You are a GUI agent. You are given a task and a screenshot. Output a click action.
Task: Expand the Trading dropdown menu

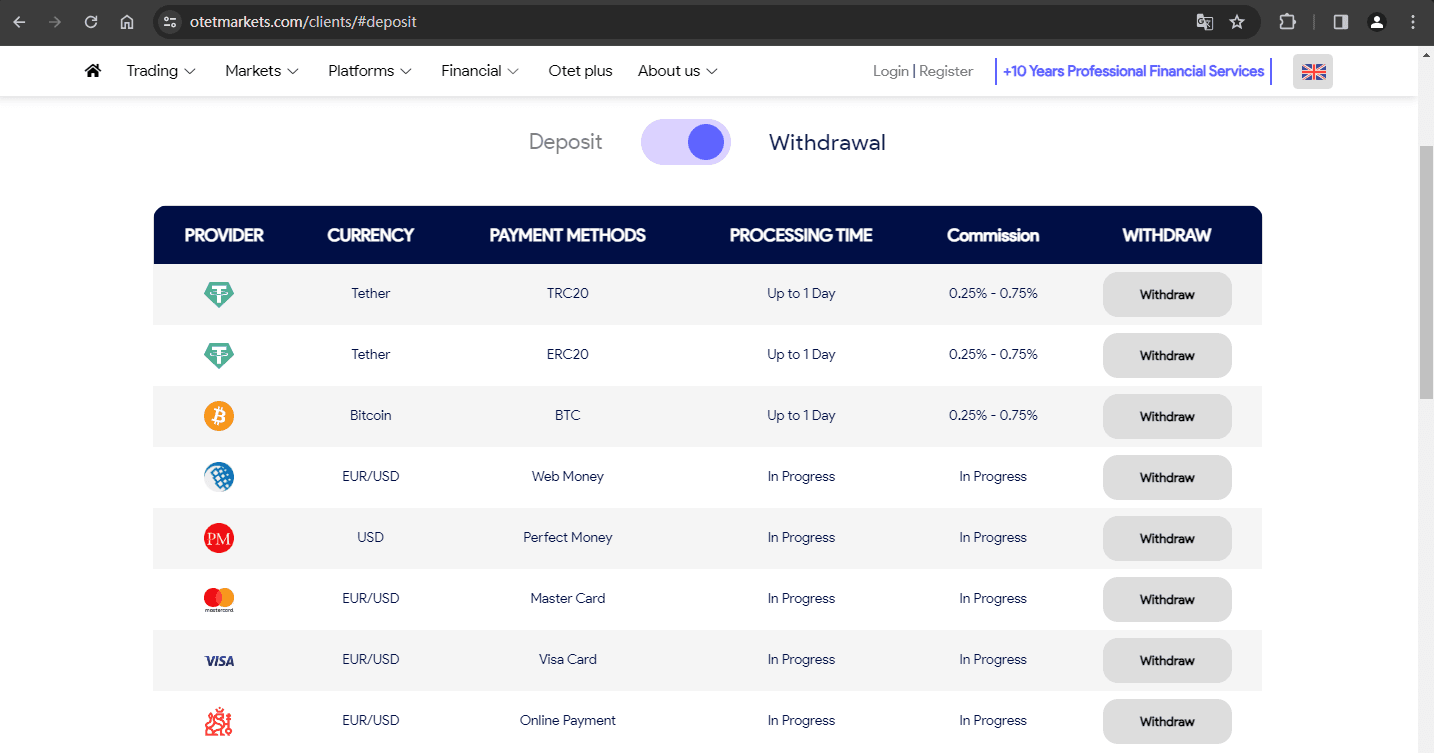(x=161, y=71)
